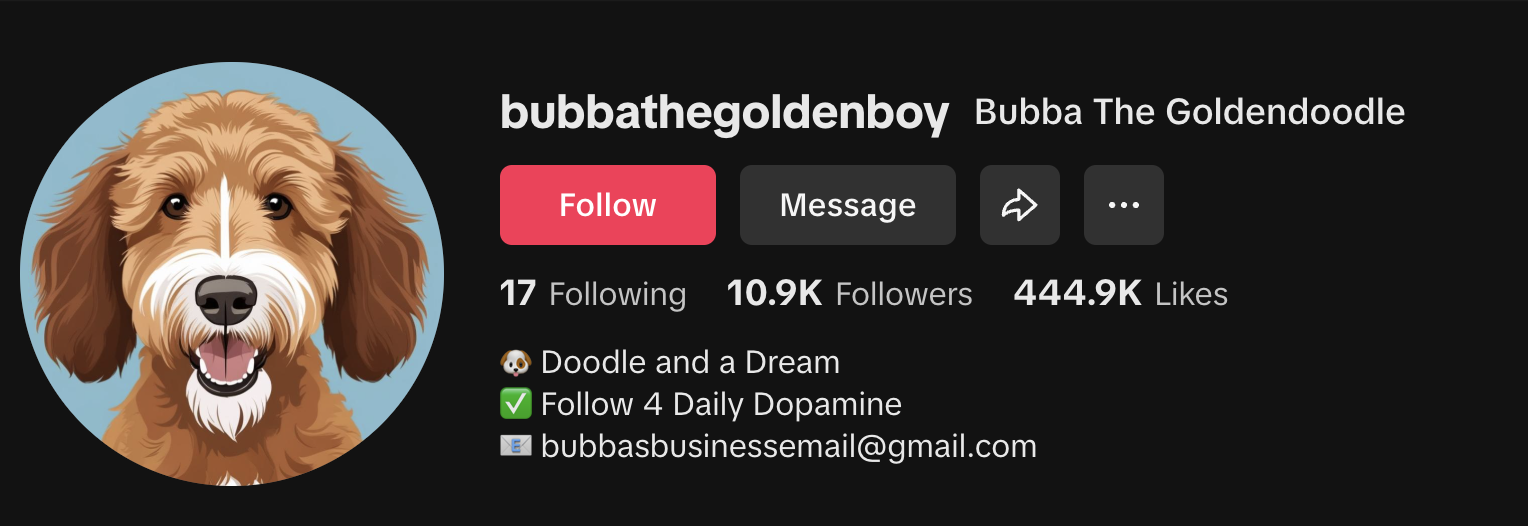Click the Following label text
The width and height of the screenshot is (1528, 526).
618,295
